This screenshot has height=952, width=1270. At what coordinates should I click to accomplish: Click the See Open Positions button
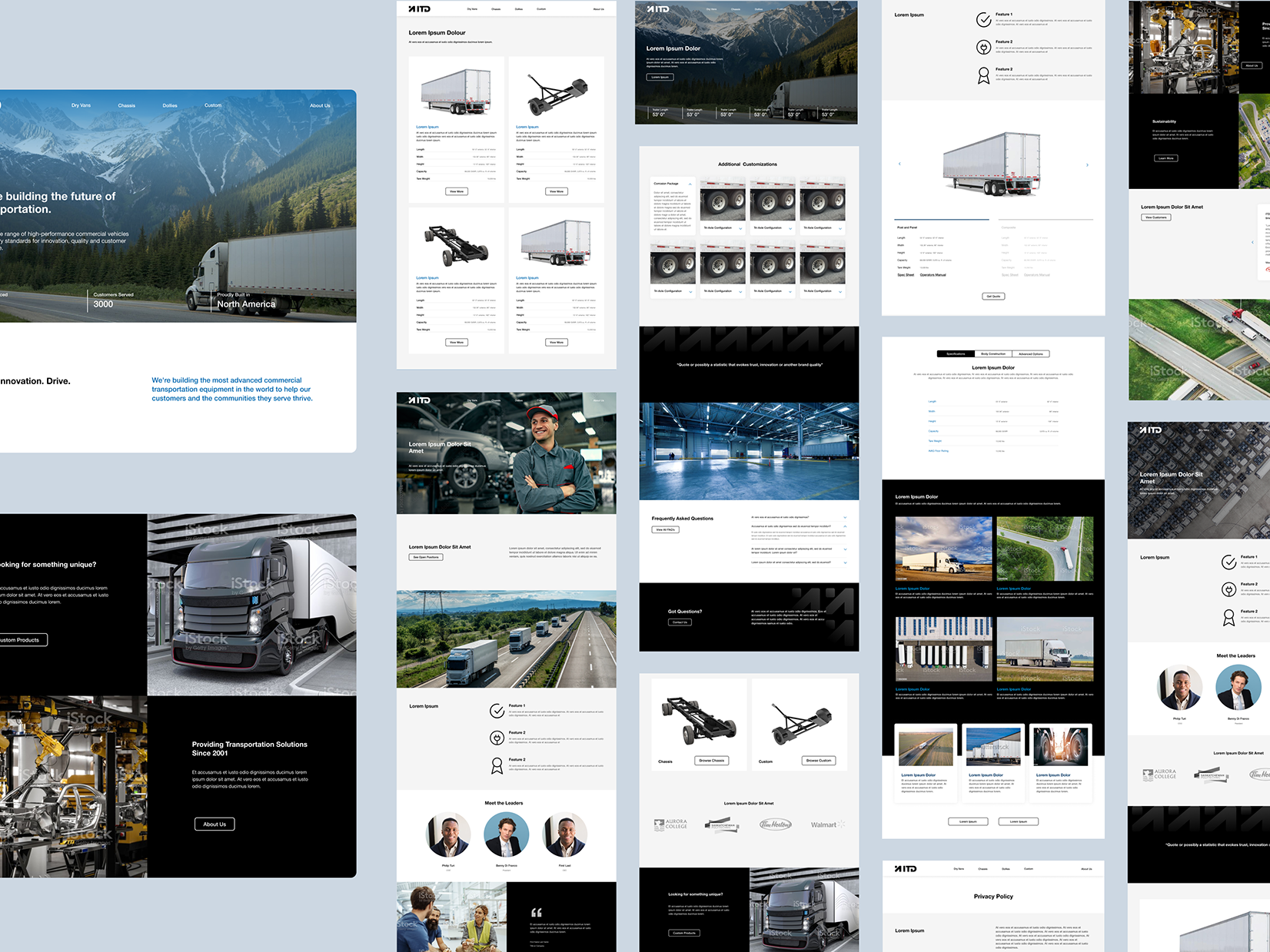point(426,557)
